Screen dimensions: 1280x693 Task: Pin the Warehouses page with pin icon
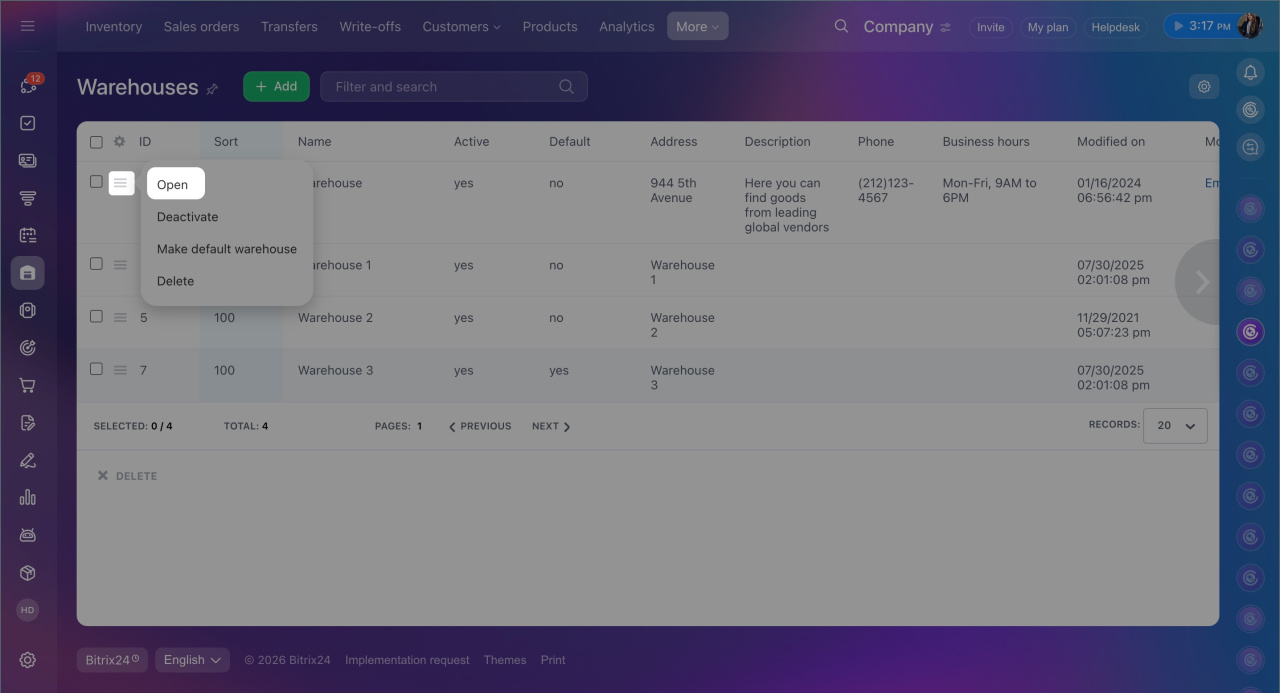(x=212, y=89)
